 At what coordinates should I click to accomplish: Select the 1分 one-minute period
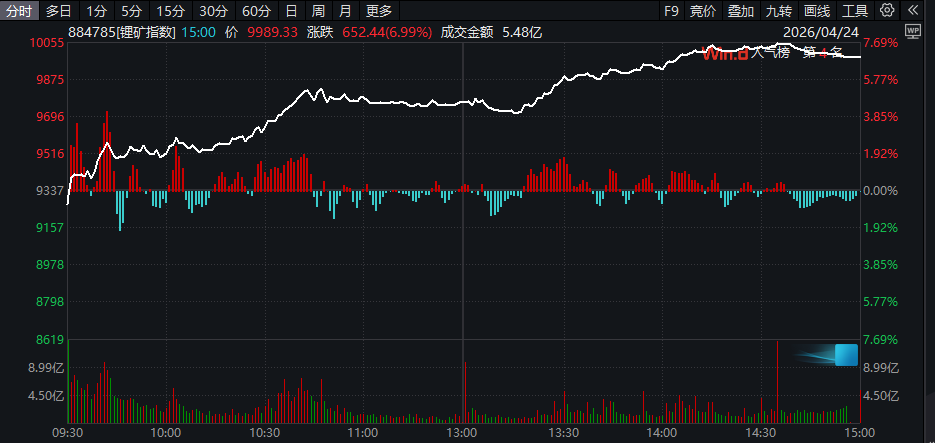click(95, 11)
